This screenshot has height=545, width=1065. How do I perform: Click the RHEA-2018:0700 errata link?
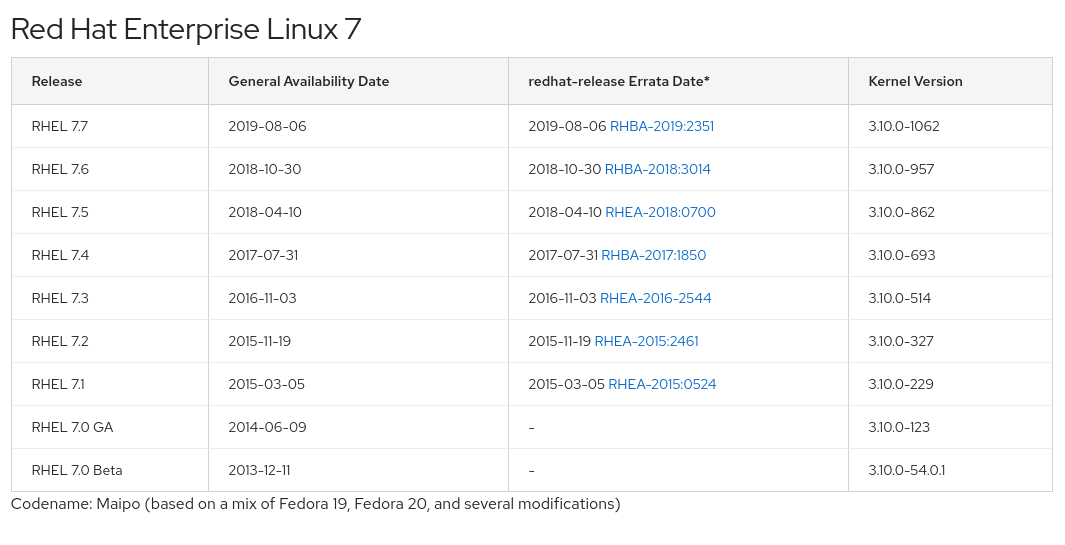(660, 212)
